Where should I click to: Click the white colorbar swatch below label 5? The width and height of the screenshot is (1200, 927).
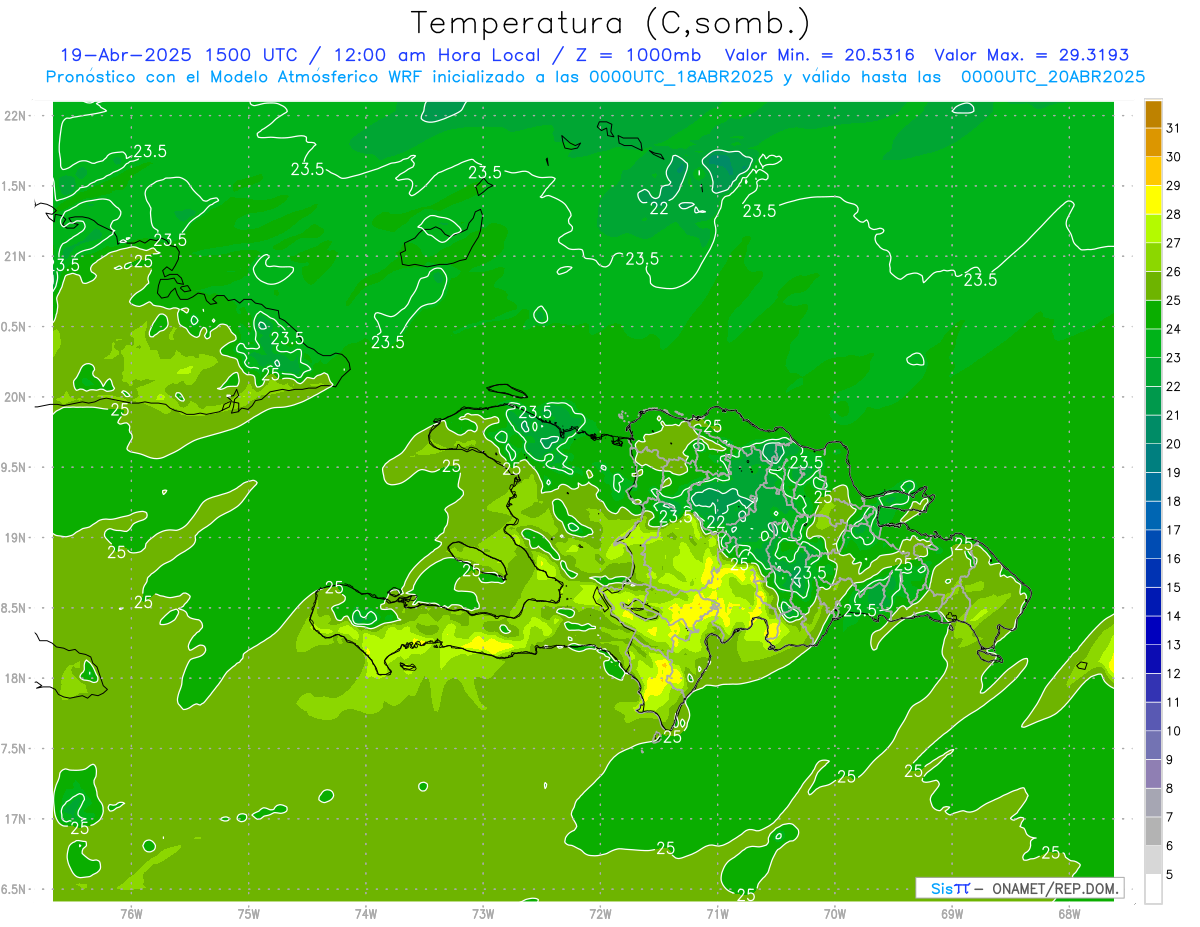(x=1153, y=889)
